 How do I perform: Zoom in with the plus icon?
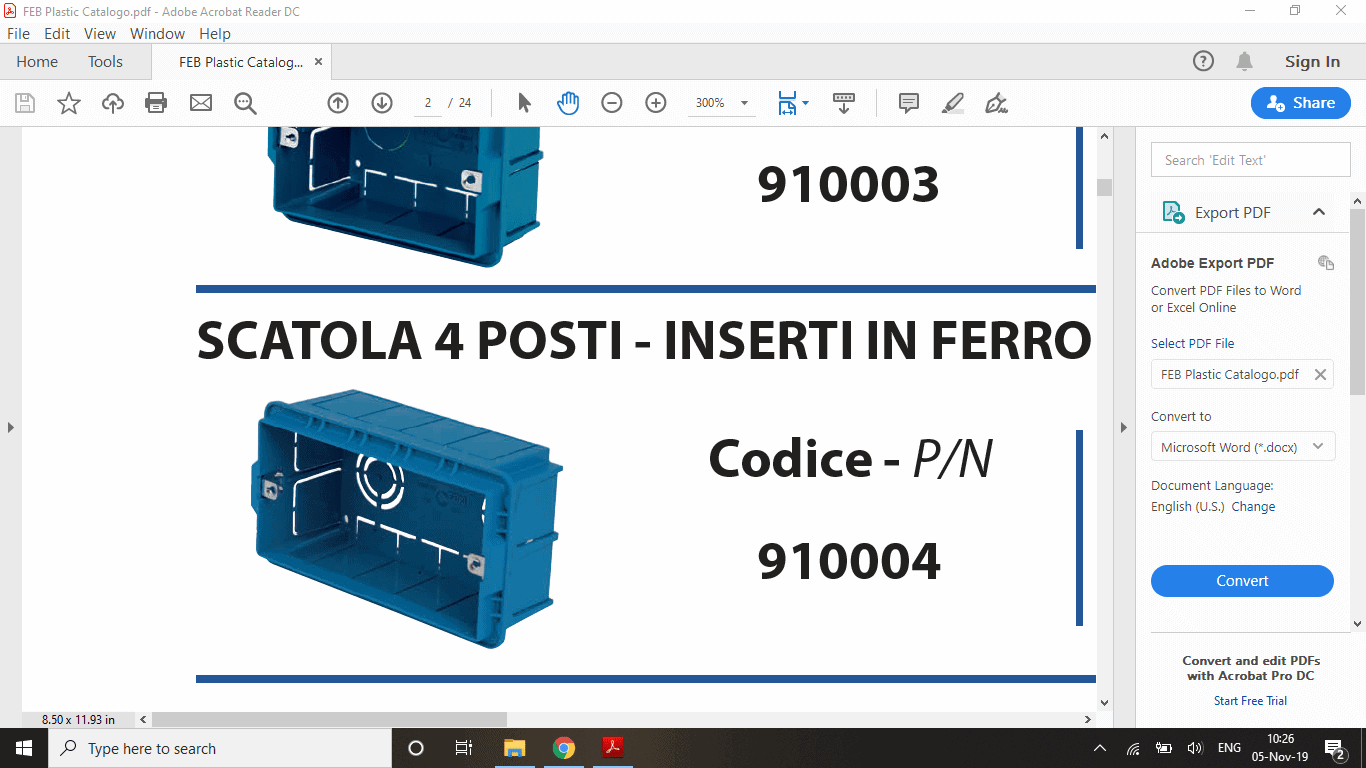click(656, 103)
